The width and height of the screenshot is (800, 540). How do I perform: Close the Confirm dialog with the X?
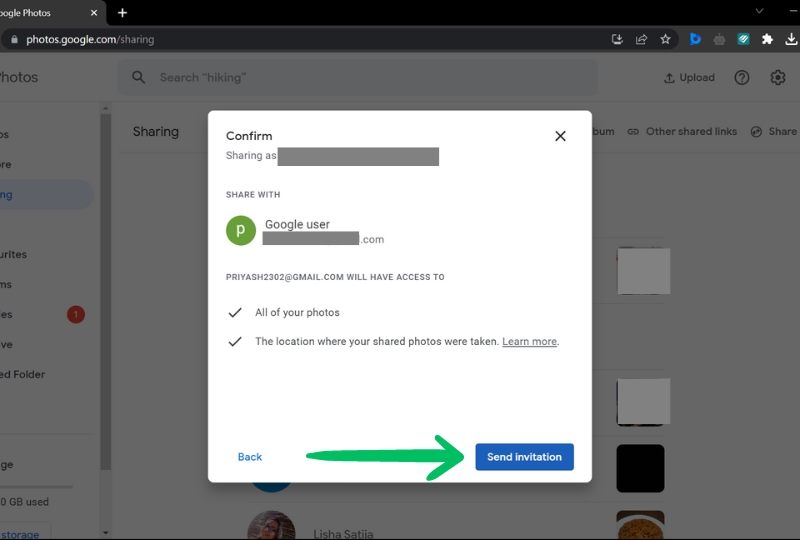[x=560, y=136]
